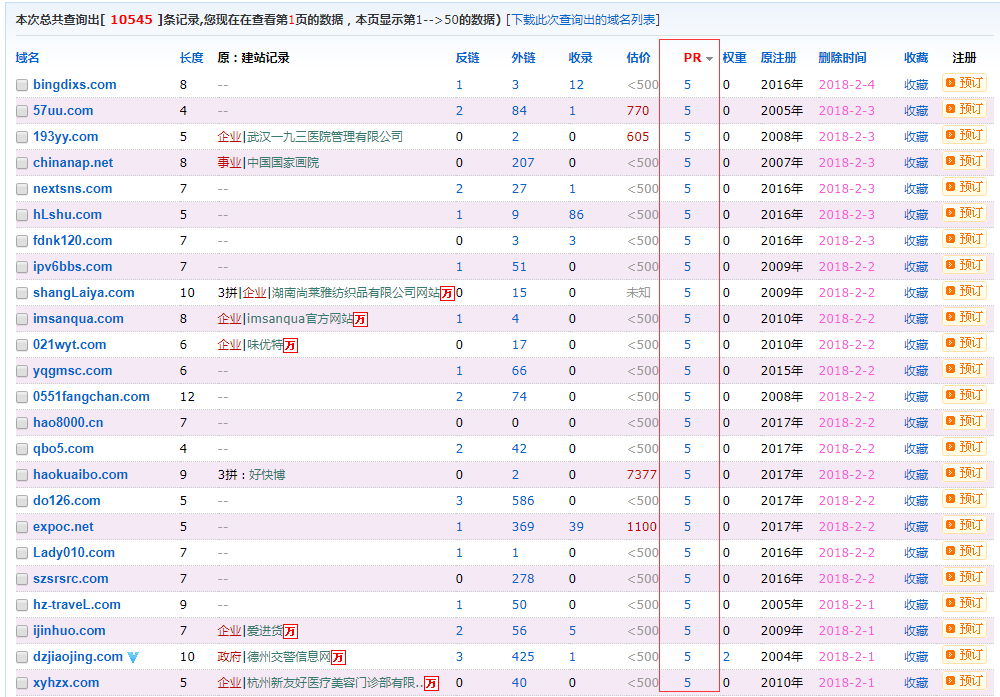
Task: Sort by 原注册 column header
Action: click(x=779, y=57)
